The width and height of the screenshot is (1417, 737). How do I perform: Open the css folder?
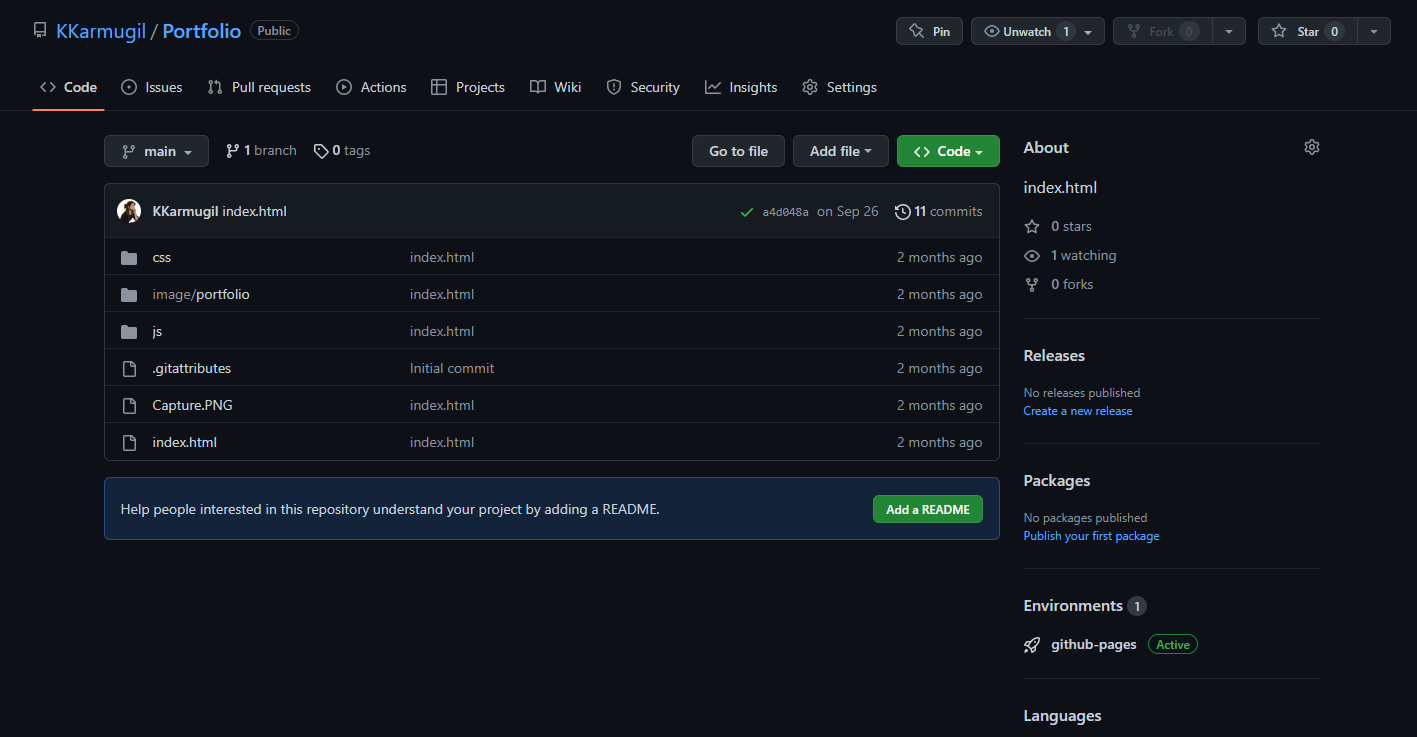[162, 258]
